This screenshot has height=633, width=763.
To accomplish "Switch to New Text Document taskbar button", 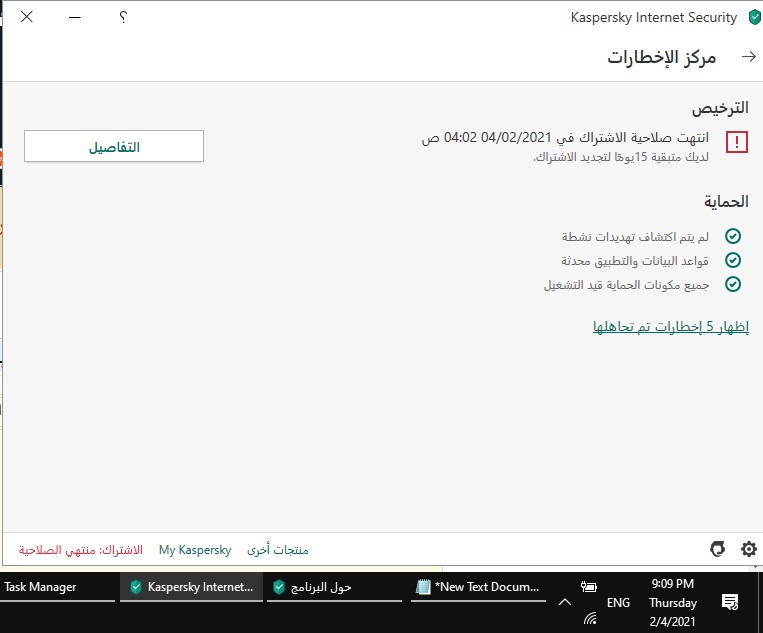I will [478, 587].
